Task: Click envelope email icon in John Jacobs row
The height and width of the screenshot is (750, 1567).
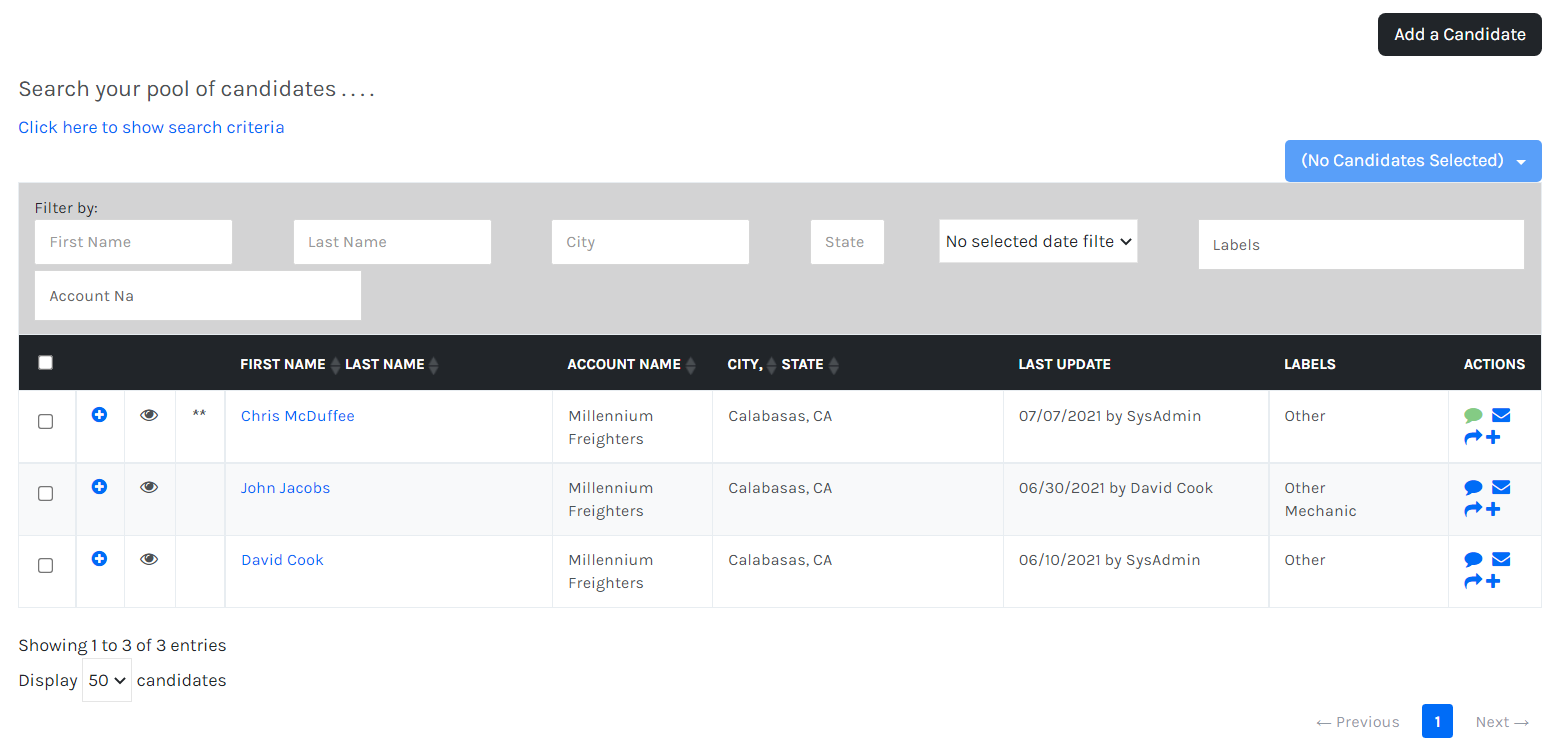Action: 1500,488
